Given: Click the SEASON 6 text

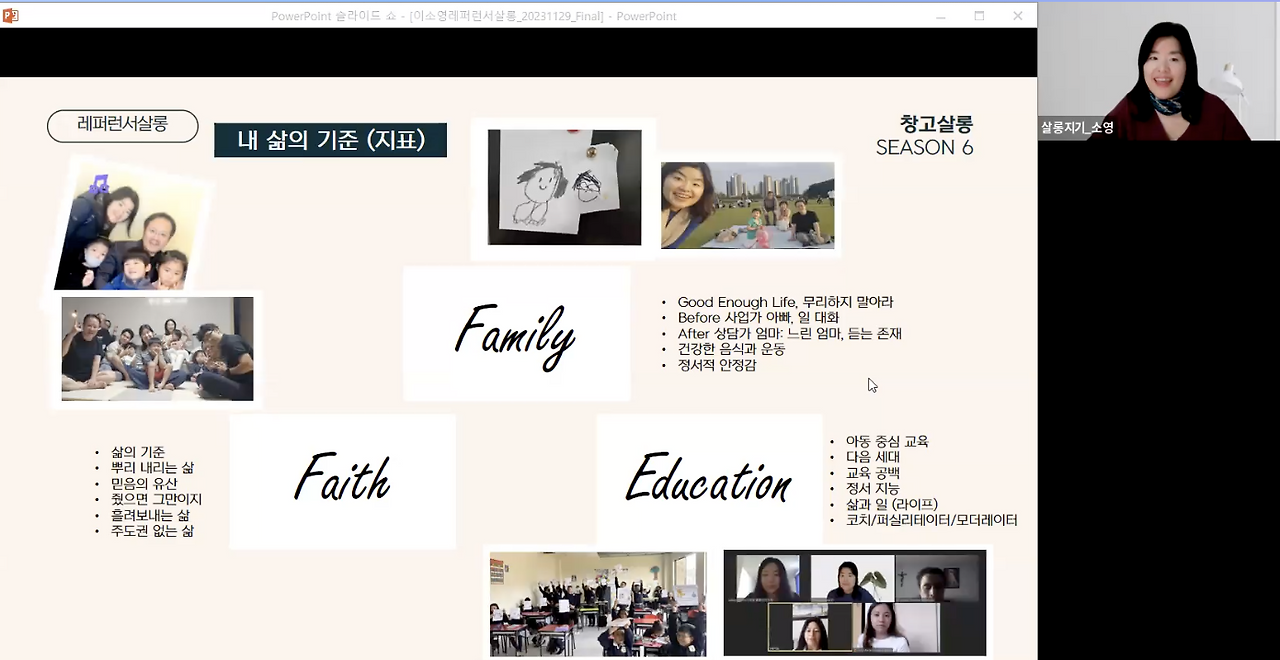Looking at the screenshot, I should [924, 148].
